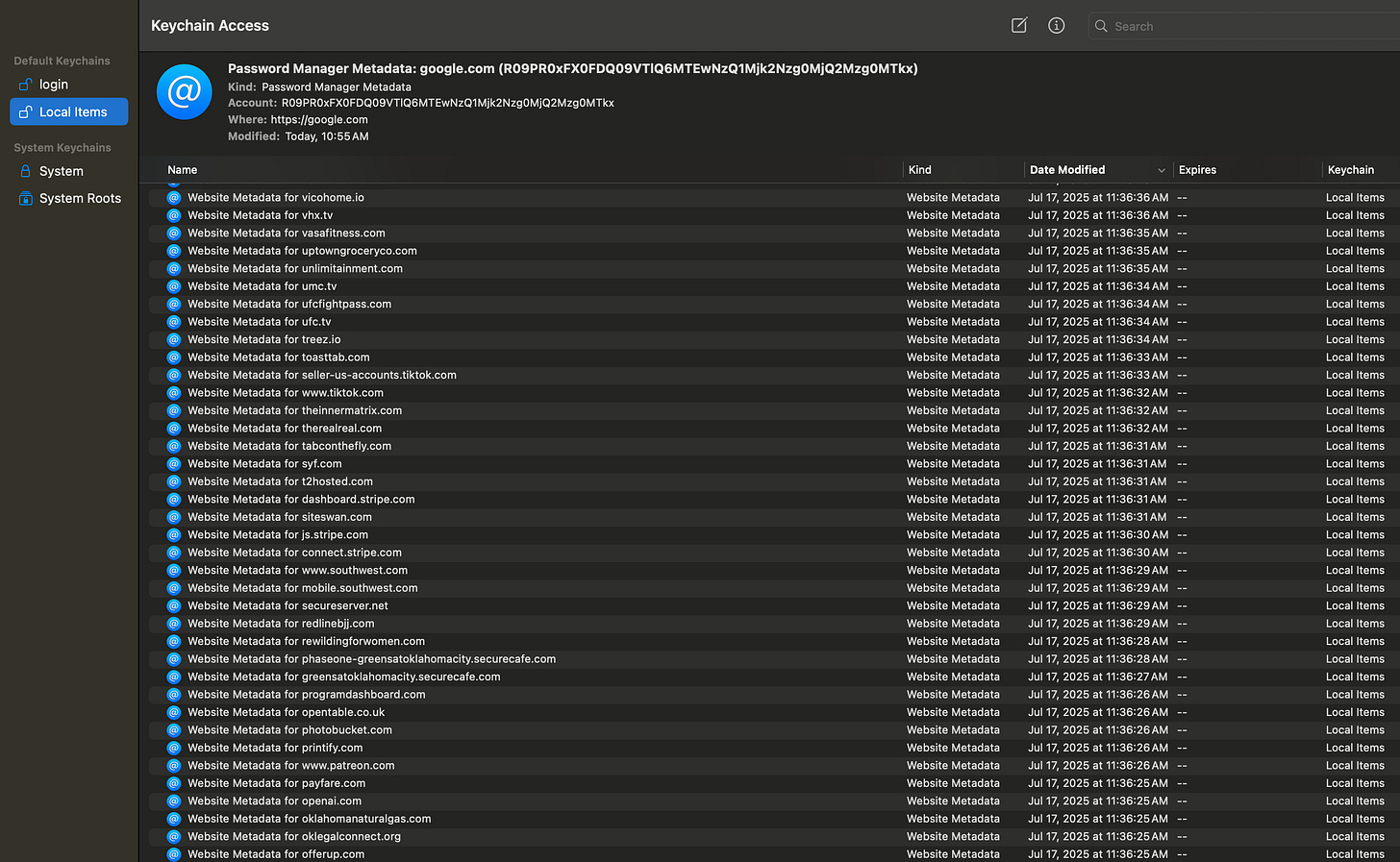Screen dimensions: 1400x862
Task: Click Password Manager Metadata google.com title
Action: tap(572, 69)
